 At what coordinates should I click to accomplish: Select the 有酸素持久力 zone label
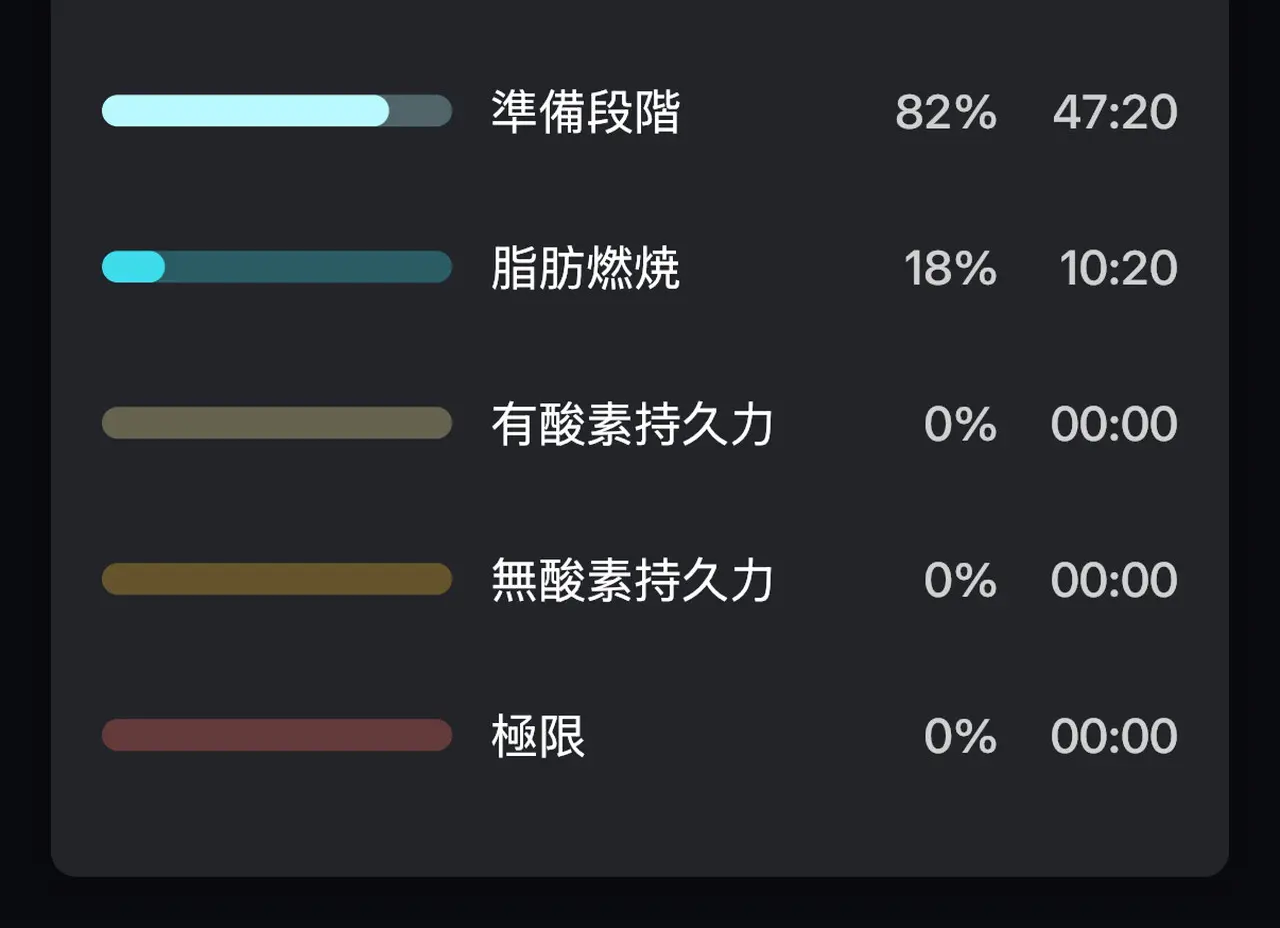(x=632, y=424)
